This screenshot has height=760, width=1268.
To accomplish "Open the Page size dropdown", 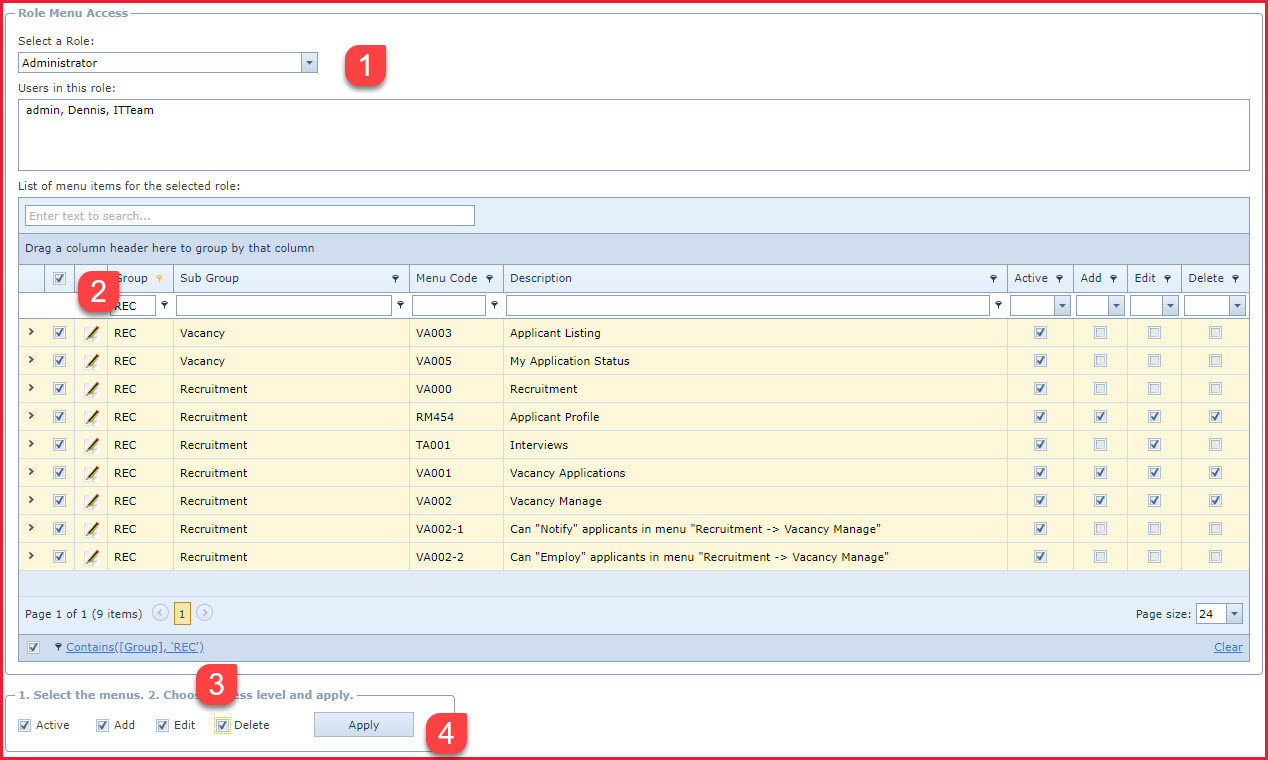I will 1234,614.
